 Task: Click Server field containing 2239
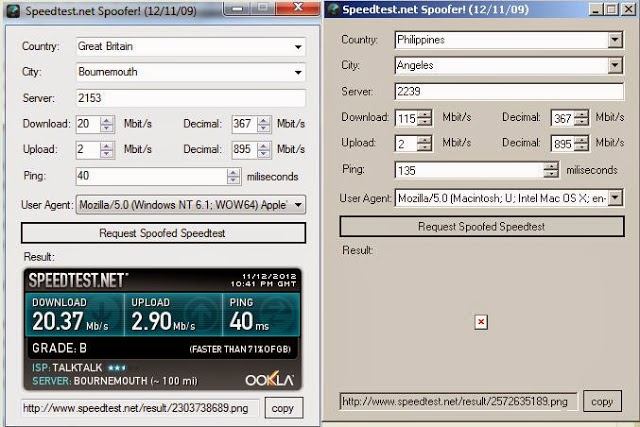[509, 91]
